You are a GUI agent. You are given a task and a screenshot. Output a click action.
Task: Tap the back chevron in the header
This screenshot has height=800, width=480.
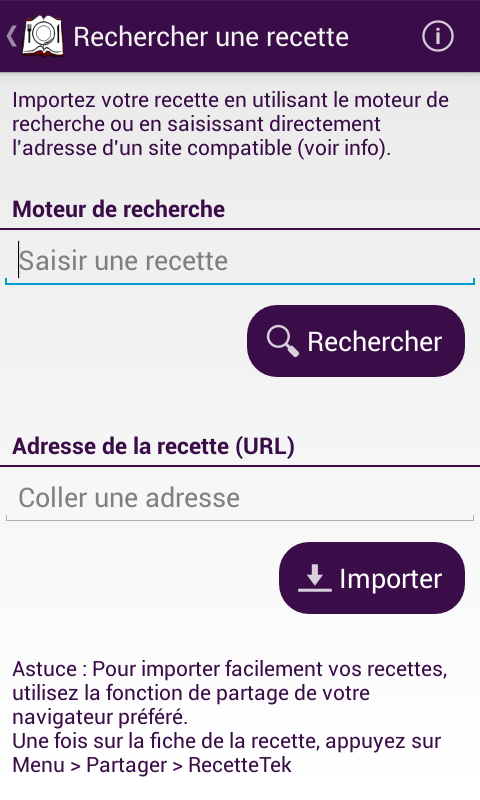(x=11, y=36)
